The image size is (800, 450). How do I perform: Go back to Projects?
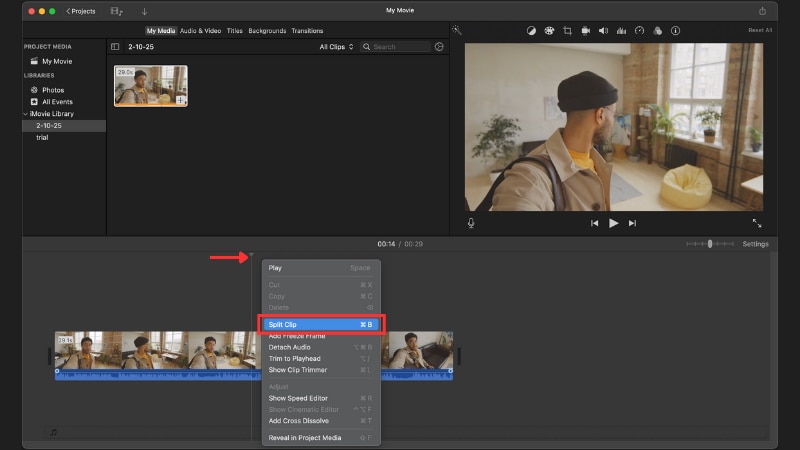(x=81, y=11)
